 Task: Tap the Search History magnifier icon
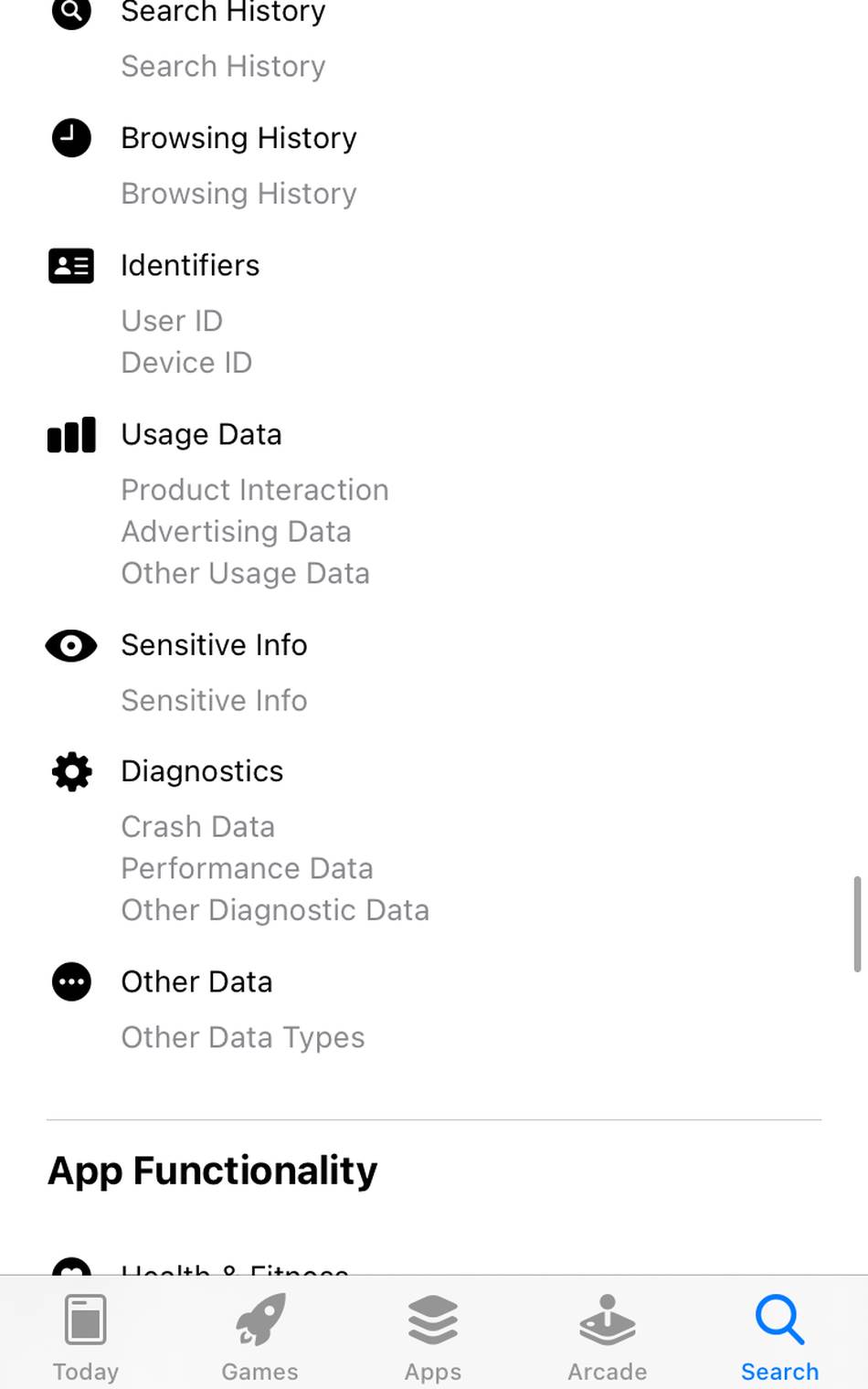tap(71, 13)
